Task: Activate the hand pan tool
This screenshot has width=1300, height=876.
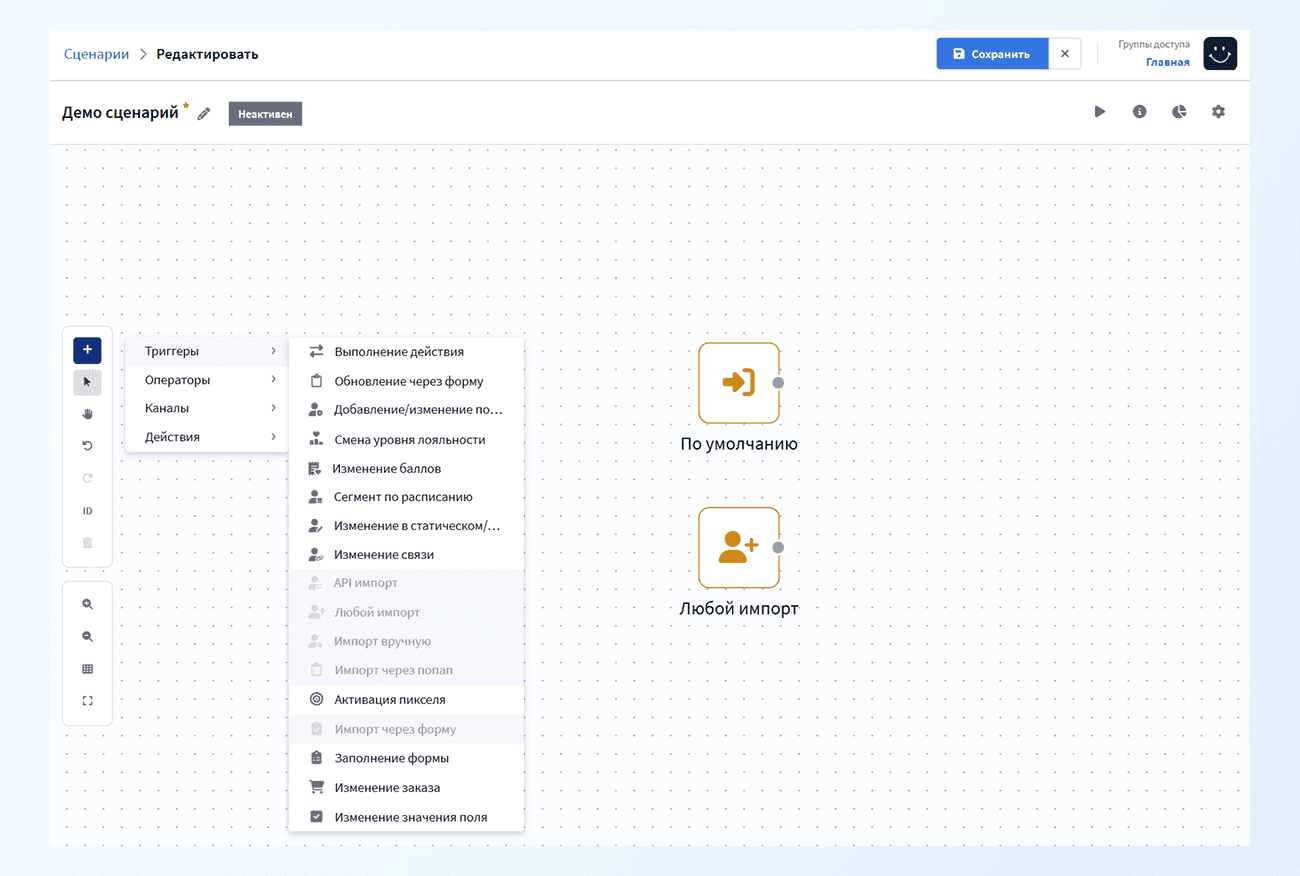Action: click(87, 414)
